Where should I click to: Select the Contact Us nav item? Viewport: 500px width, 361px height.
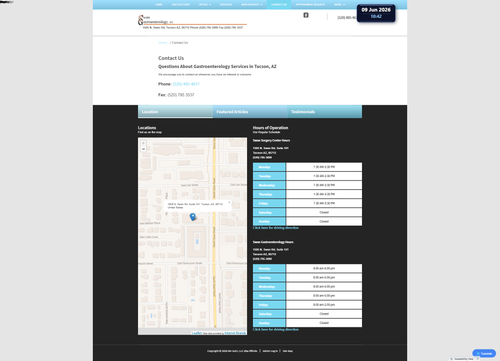[x=279, y=5]
